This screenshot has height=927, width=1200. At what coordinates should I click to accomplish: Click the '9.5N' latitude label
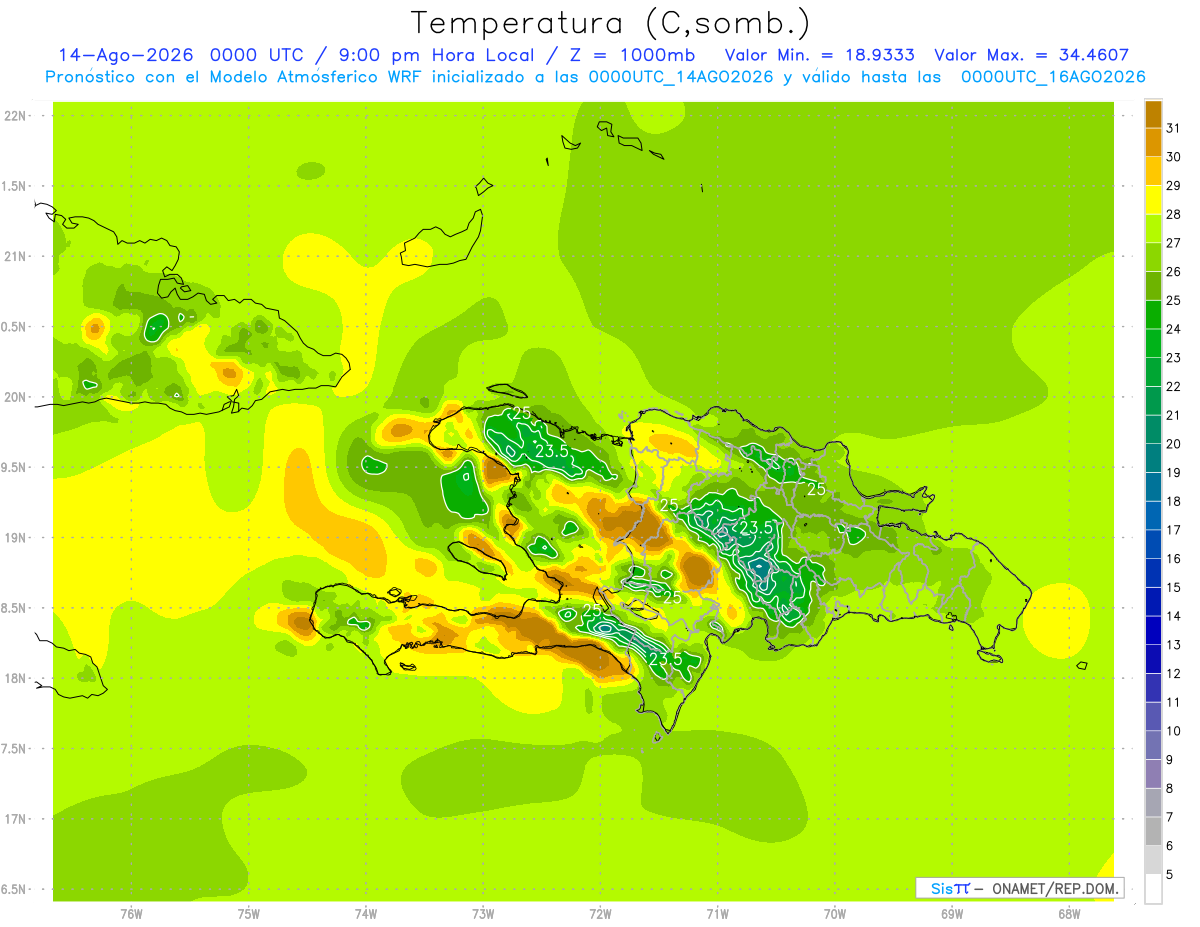click(14, 467)
